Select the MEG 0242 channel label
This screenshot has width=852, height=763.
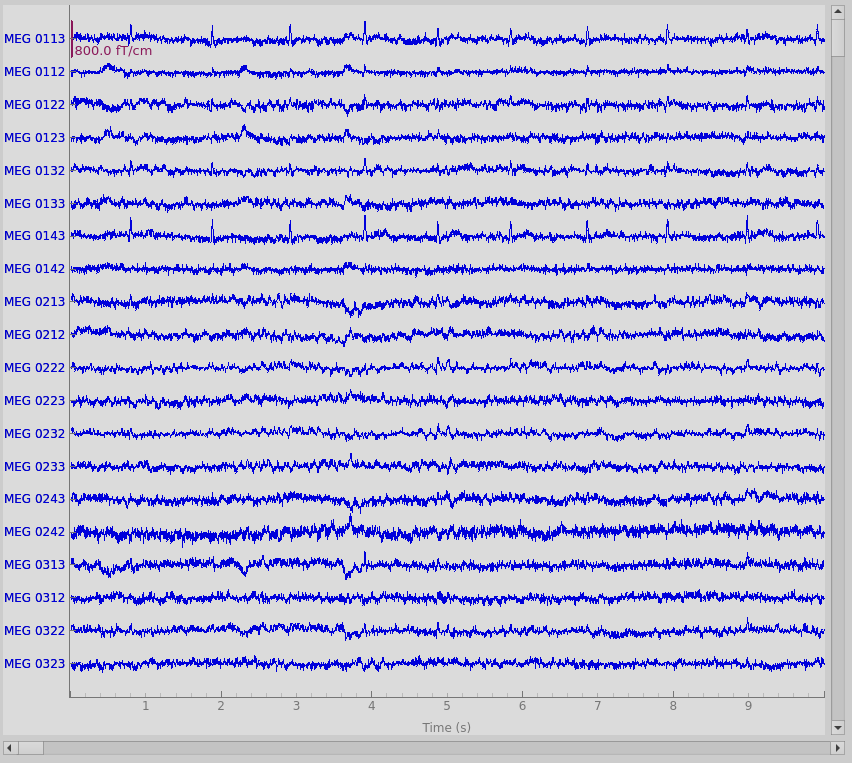(35, 532)
